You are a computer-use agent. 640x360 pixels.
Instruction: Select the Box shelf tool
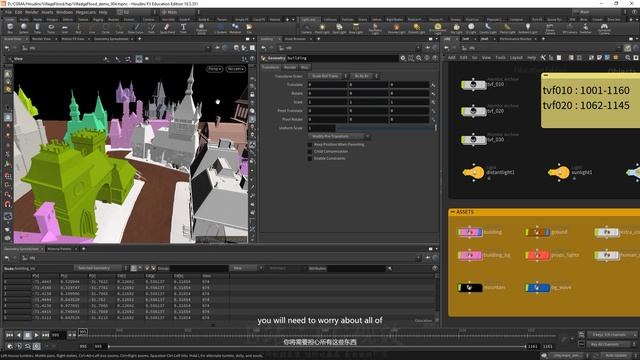click(x=10, y=28)
